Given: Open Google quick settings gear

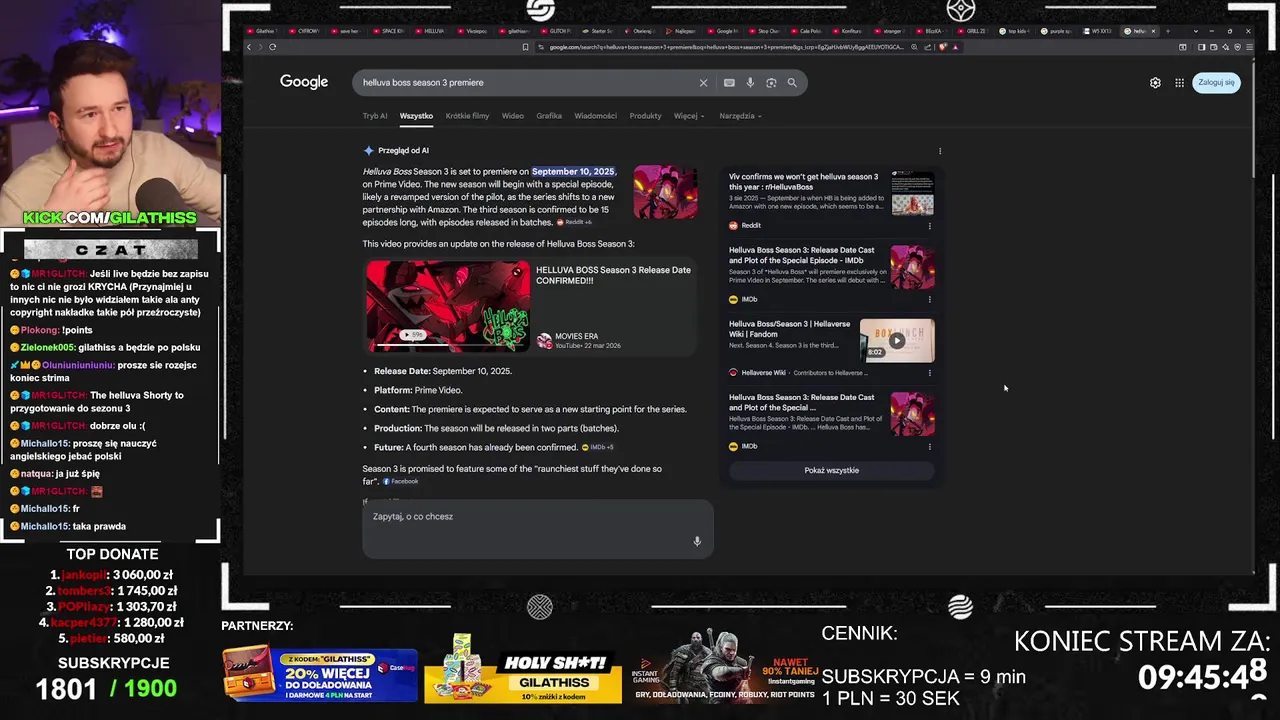Looking at the screenshot, I should 1155,83.
